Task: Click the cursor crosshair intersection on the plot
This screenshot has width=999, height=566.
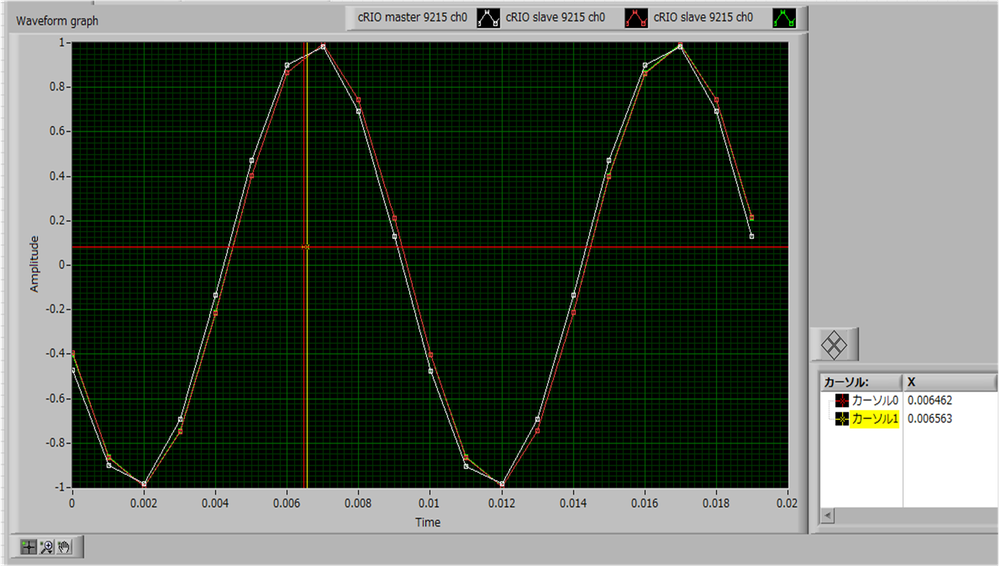Action: 306,247
